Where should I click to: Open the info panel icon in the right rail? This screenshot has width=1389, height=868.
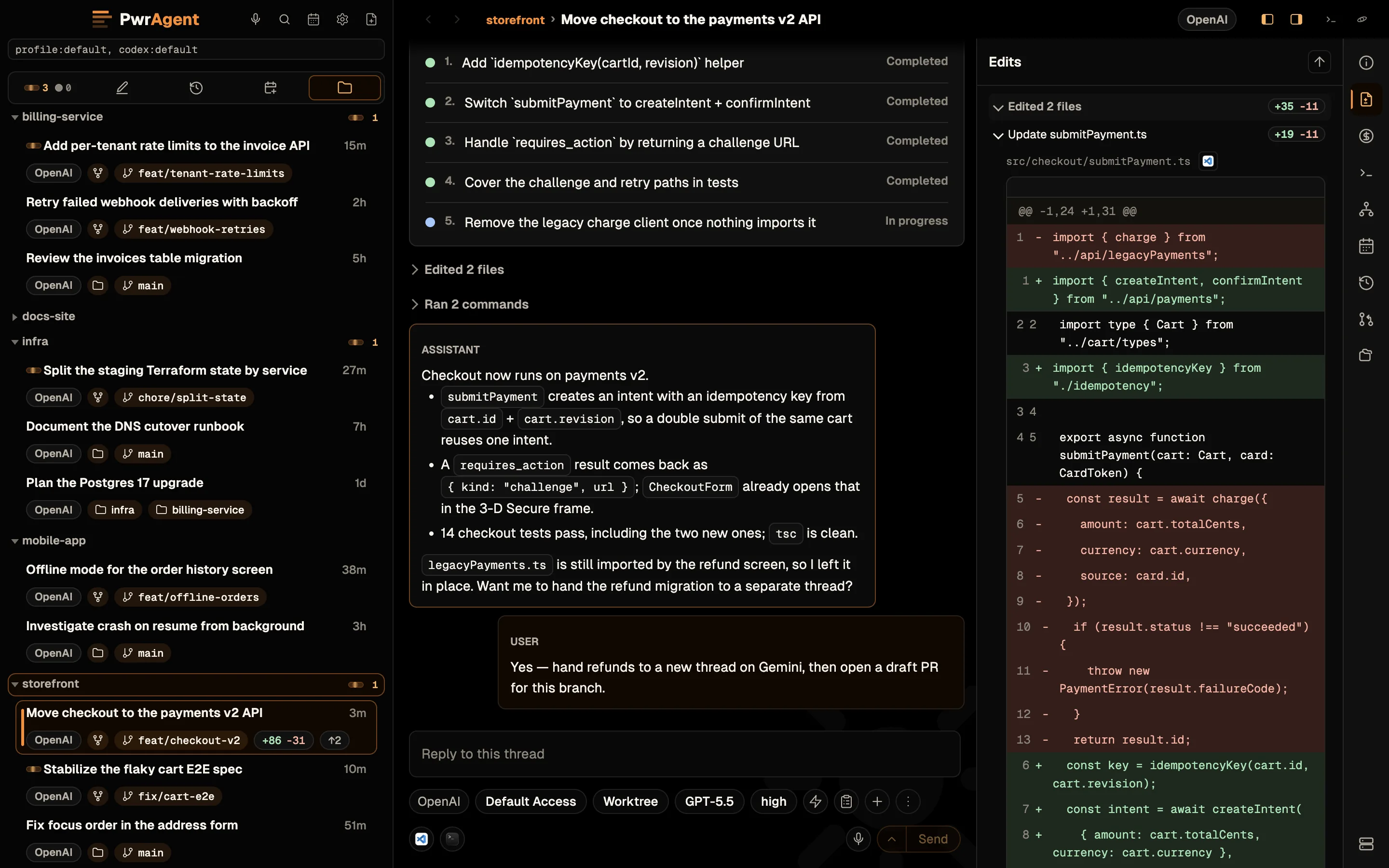coord(1366,63)
